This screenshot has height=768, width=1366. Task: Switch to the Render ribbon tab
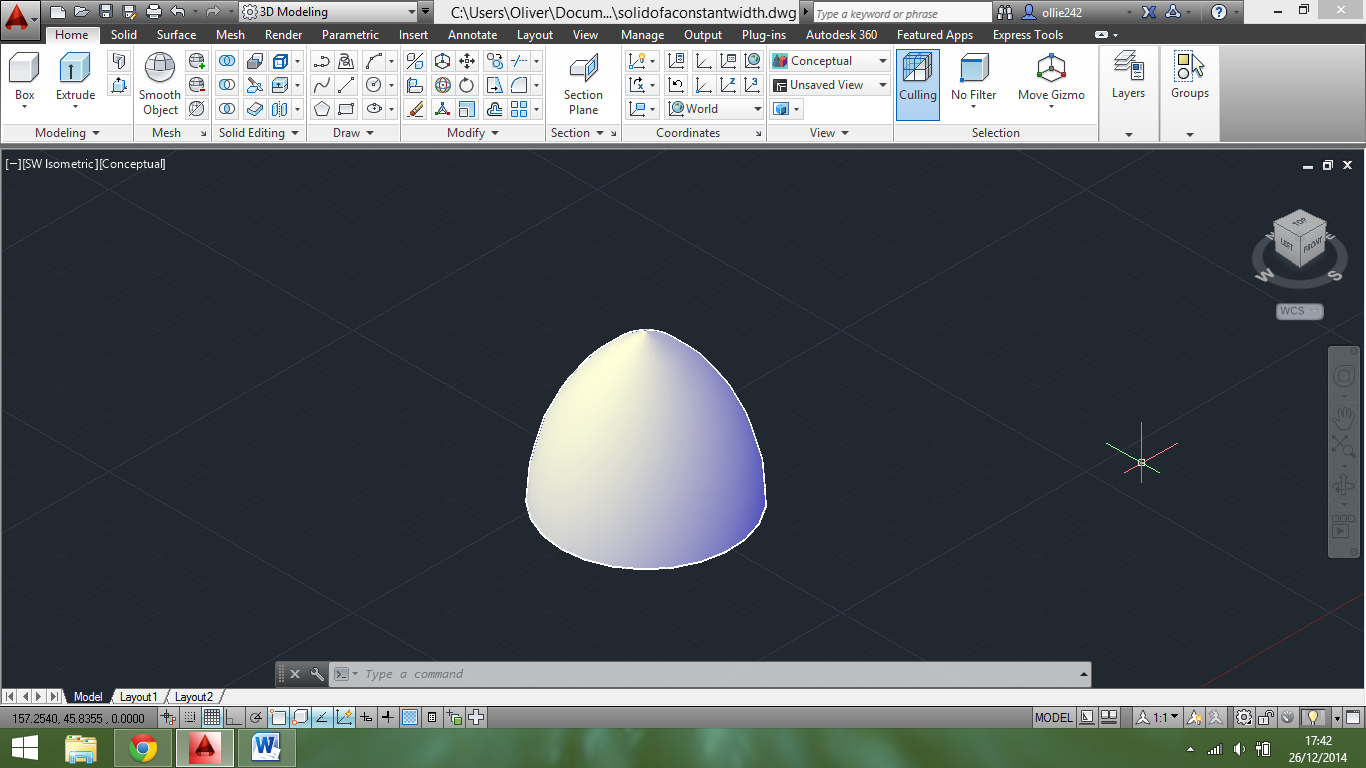point(283,35)
